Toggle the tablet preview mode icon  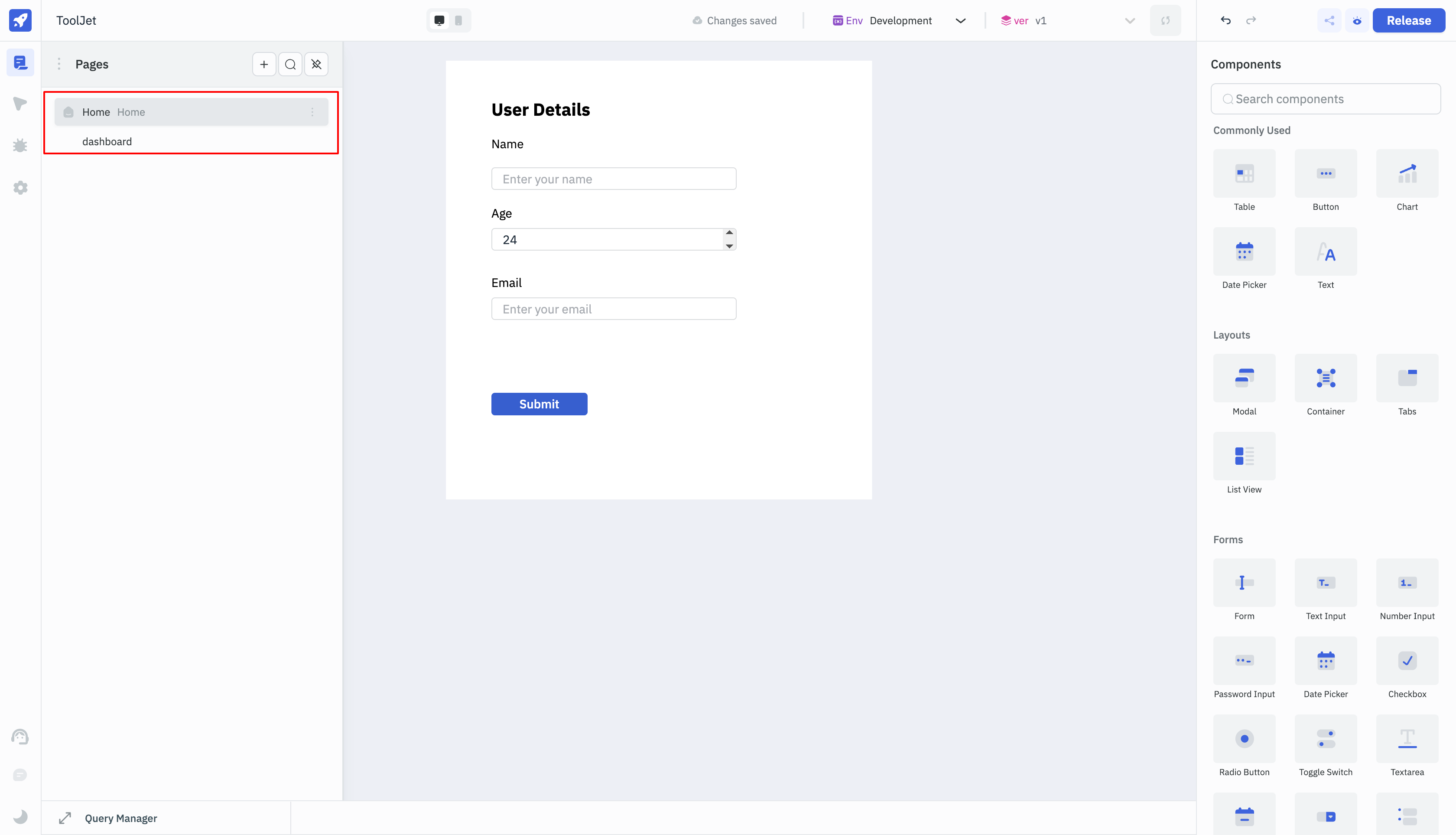tap(458, 20)
